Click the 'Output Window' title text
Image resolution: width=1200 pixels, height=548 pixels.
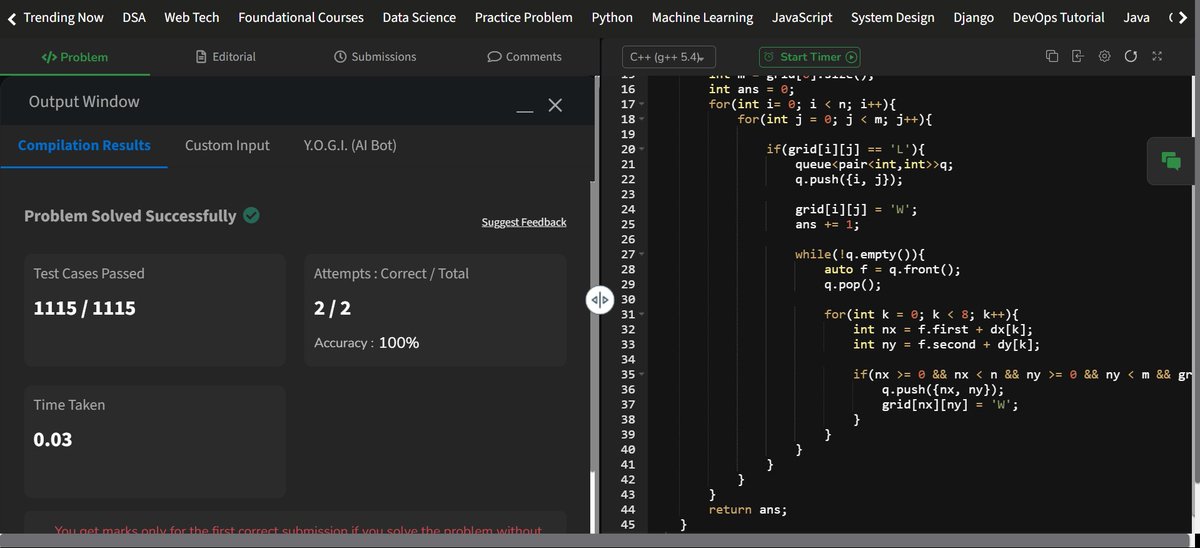pyautogui.click(x=84, y=102)
